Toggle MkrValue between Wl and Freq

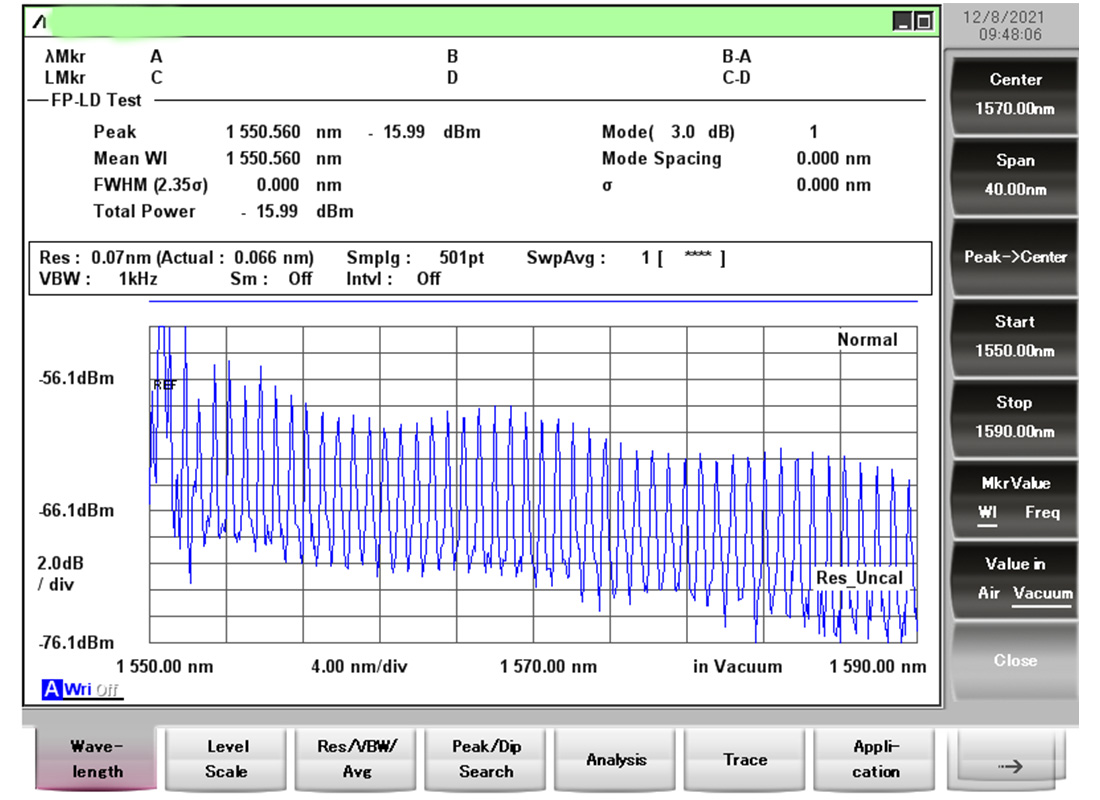point(1014,498)
